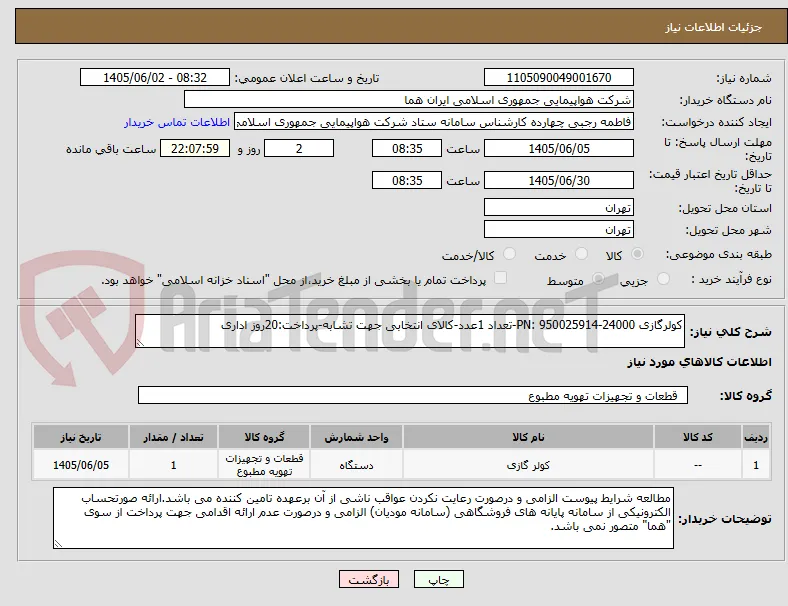Click the شماره نیاز field 1105090049001670
The height and width of the screenshot is (606, 788).
[x=558, y=77]
